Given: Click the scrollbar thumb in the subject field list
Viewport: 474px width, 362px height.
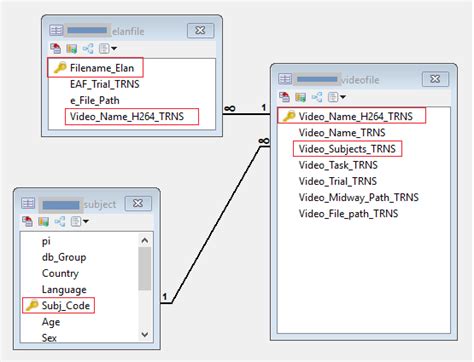Looking at the screenshot, I should point(145,269).
